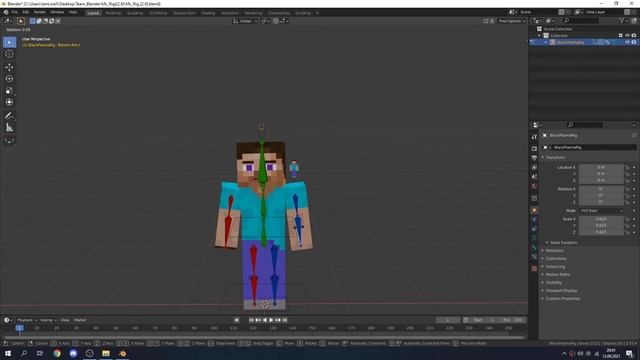Open the rotation Mode XYZ Euler dropdown
Viewport: 640px width, 360px height.
601,211
